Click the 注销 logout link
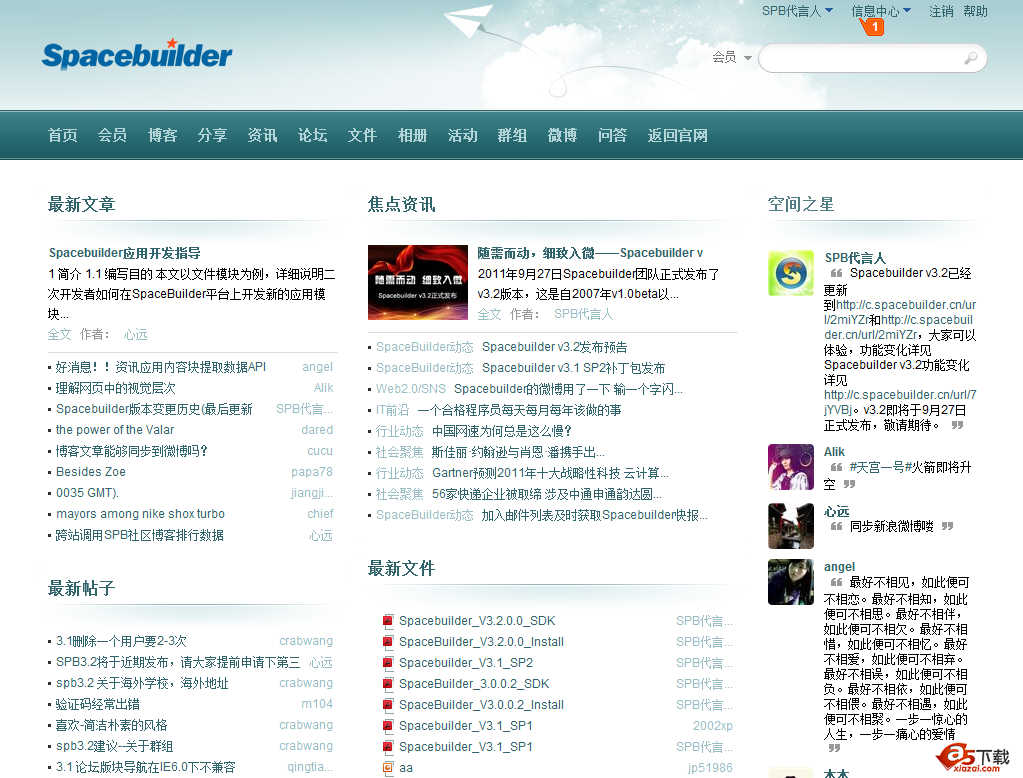This screenshot has width=1023, height=778. tap(941, 11)
